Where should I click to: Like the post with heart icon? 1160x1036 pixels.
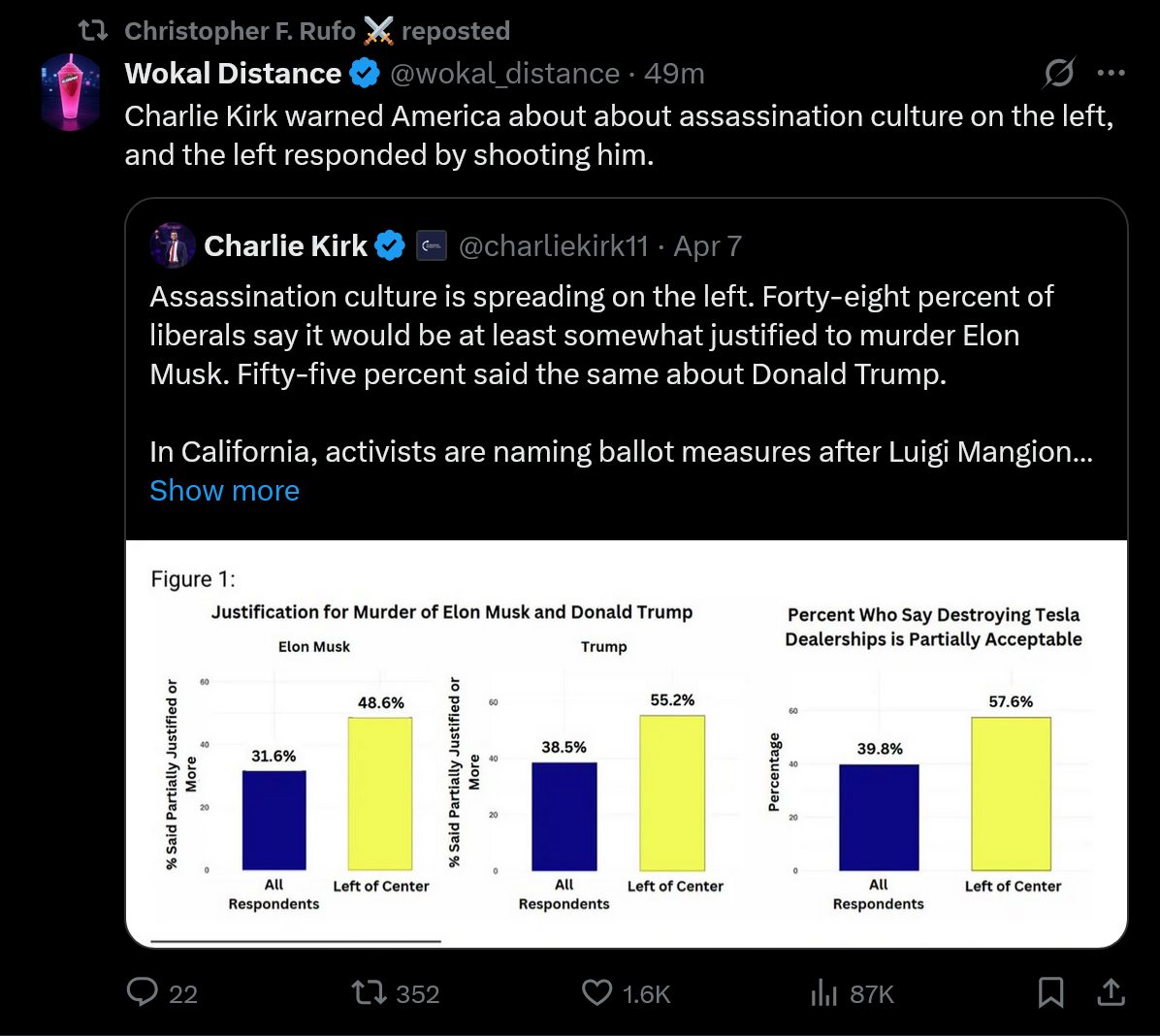(x=596, y=992)
